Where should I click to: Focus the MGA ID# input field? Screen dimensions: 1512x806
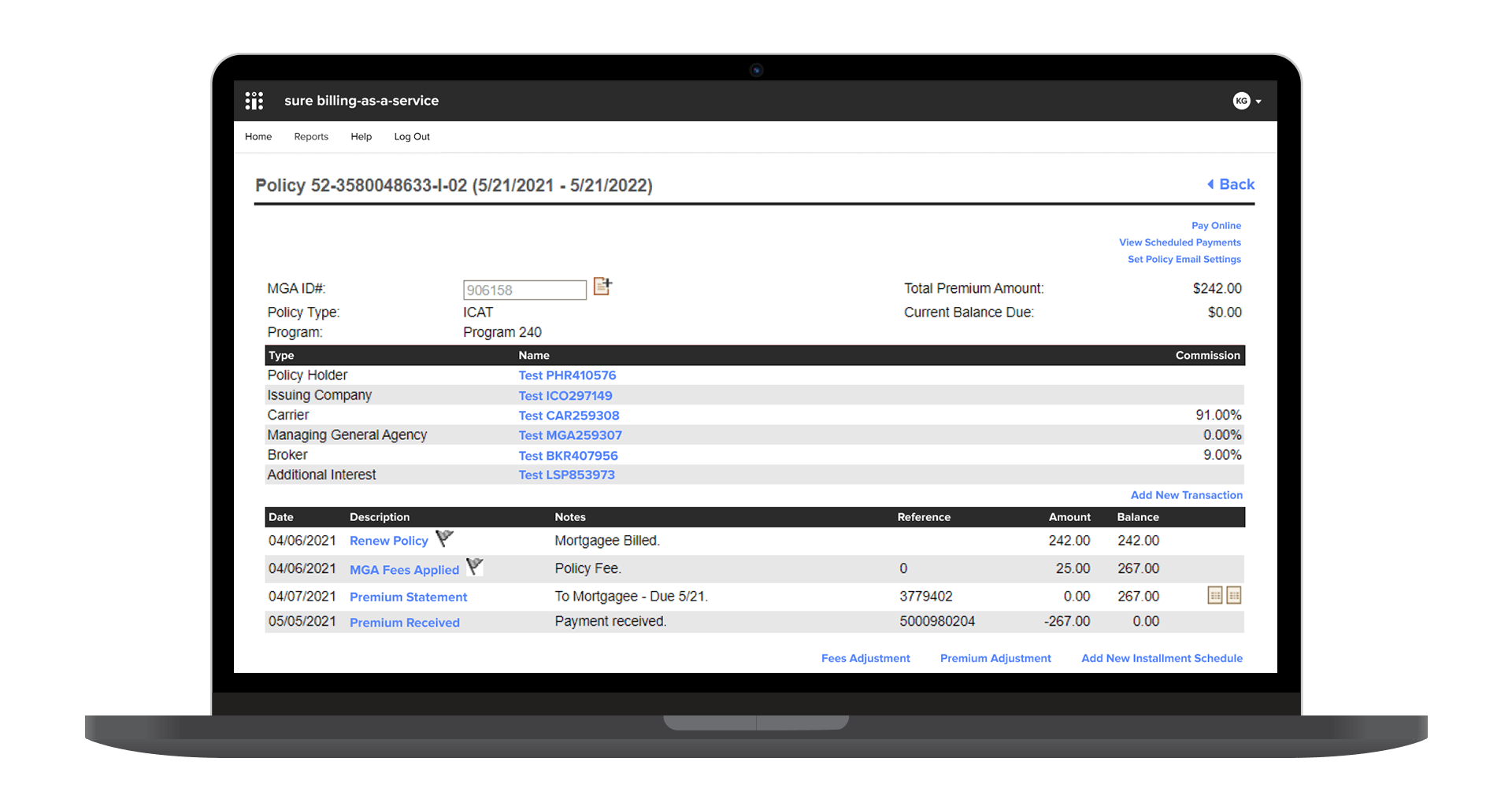click(524, 290)
